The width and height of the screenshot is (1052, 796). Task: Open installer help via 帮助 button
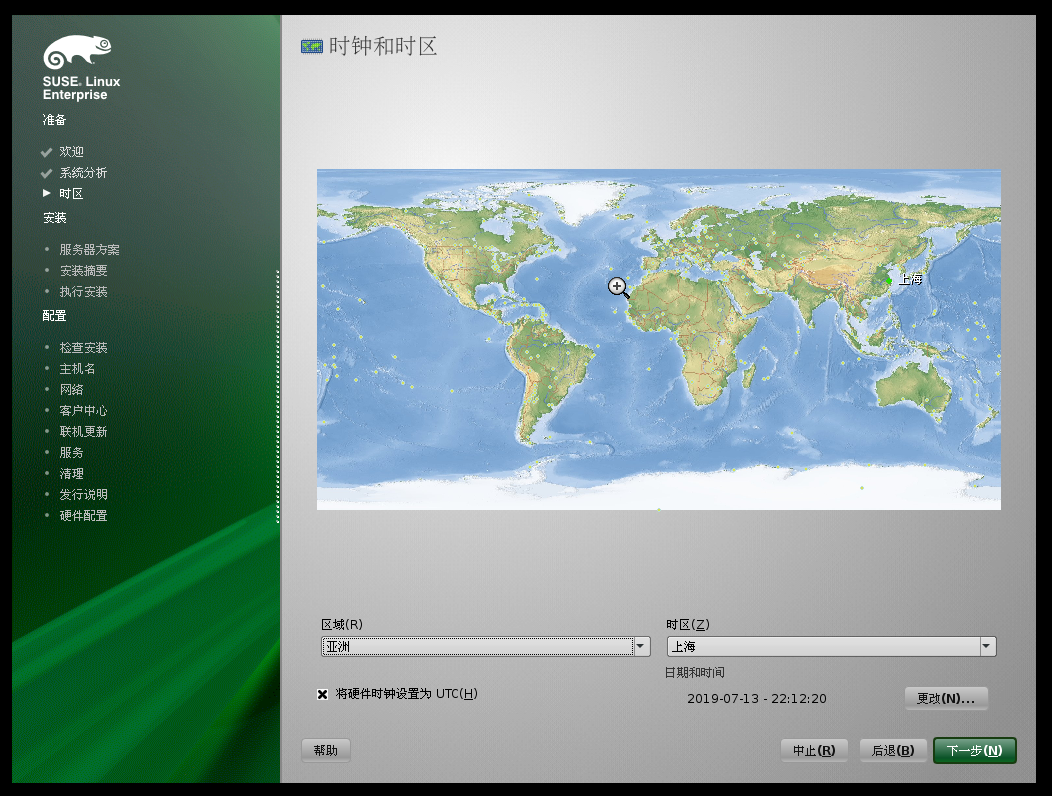(x=325, y=750)
